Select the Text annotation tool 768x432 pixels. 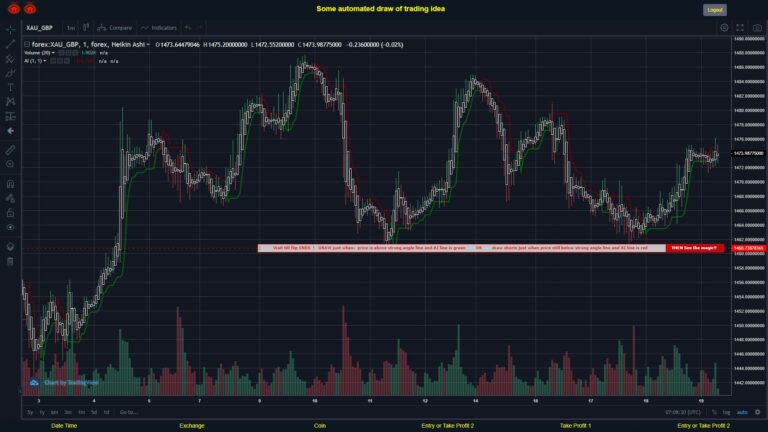coord(10,88)
